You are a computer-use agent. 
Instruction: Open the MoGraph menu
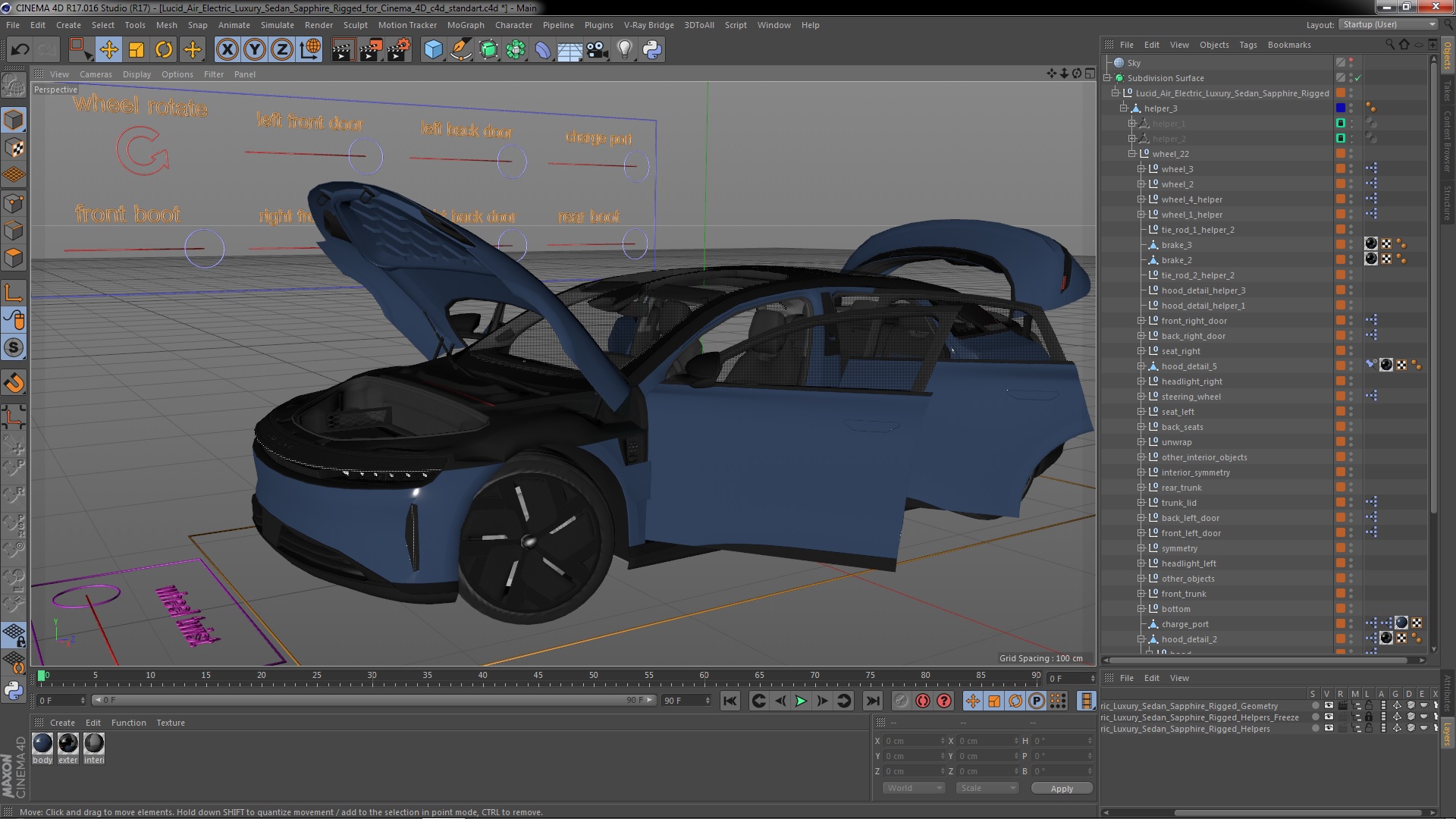[465, 25]
